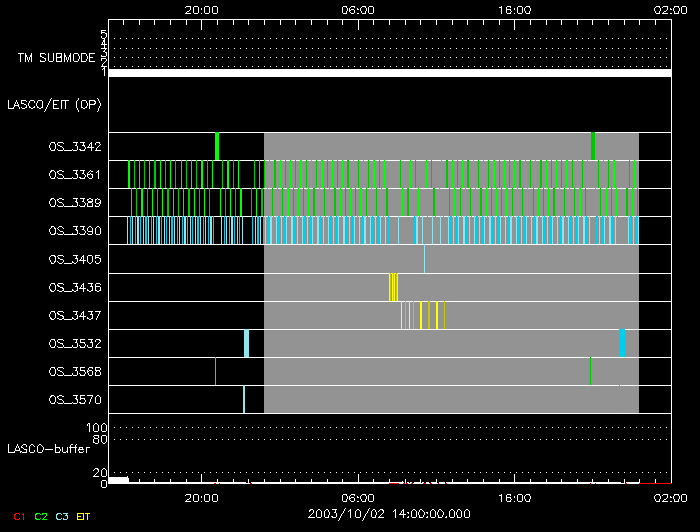Click the C3 legend label
The width and height of the screenshot is (700, 532).
click(x=62, y=516)
